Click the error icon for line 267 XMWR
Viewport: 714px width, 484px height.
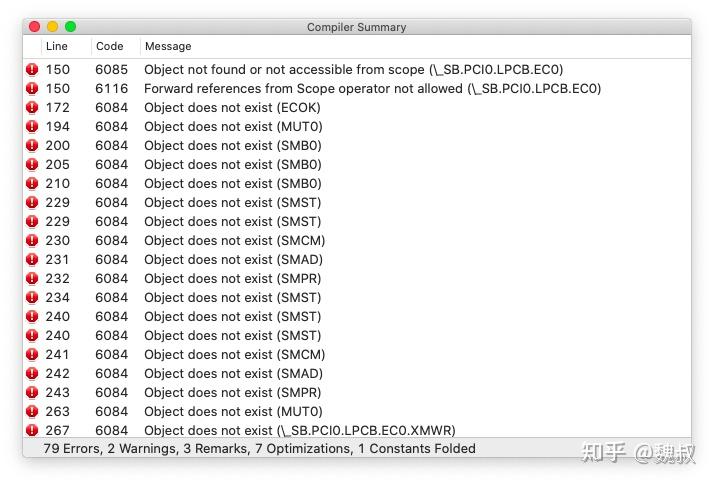(x=32, y=431)
